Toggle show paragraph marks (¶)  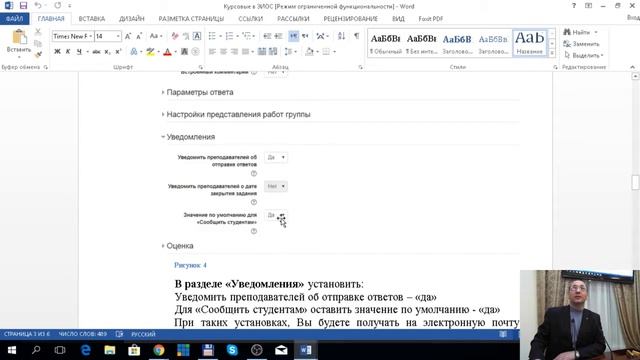(356, 36)
